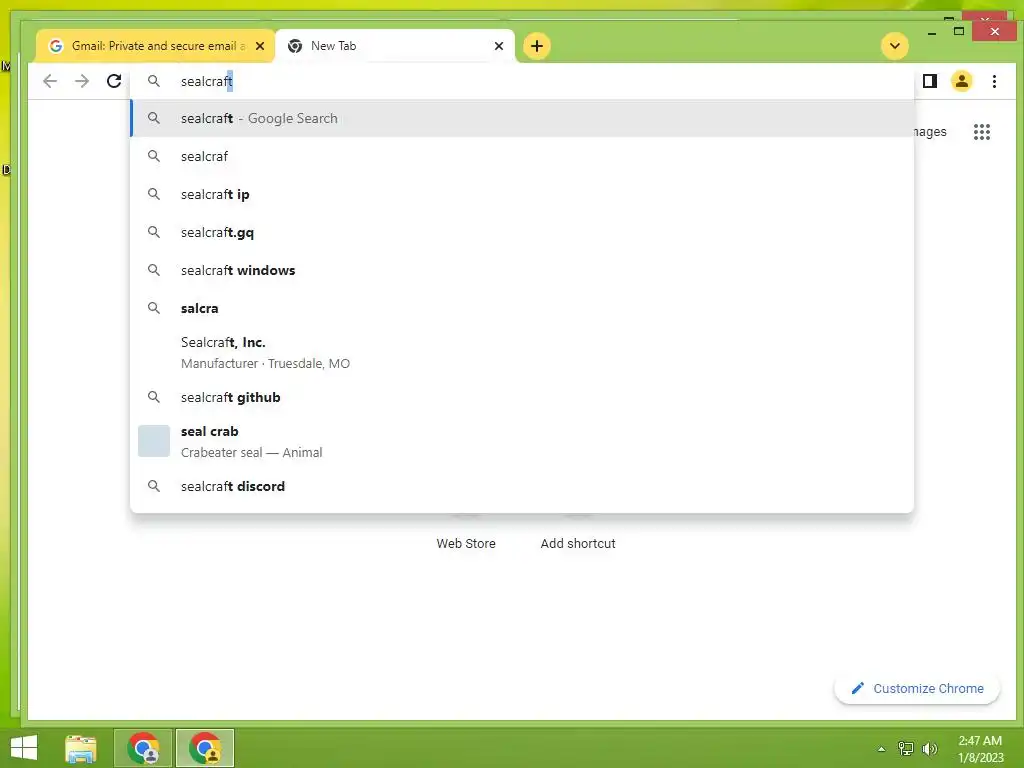Click the seal crab thumbnail image
The height and width of the screenshot is (768, 1024).
(x=154, y=441)
